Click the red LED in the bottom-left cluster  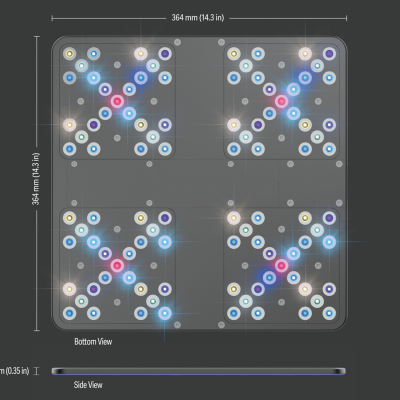[x=117, y=265]
